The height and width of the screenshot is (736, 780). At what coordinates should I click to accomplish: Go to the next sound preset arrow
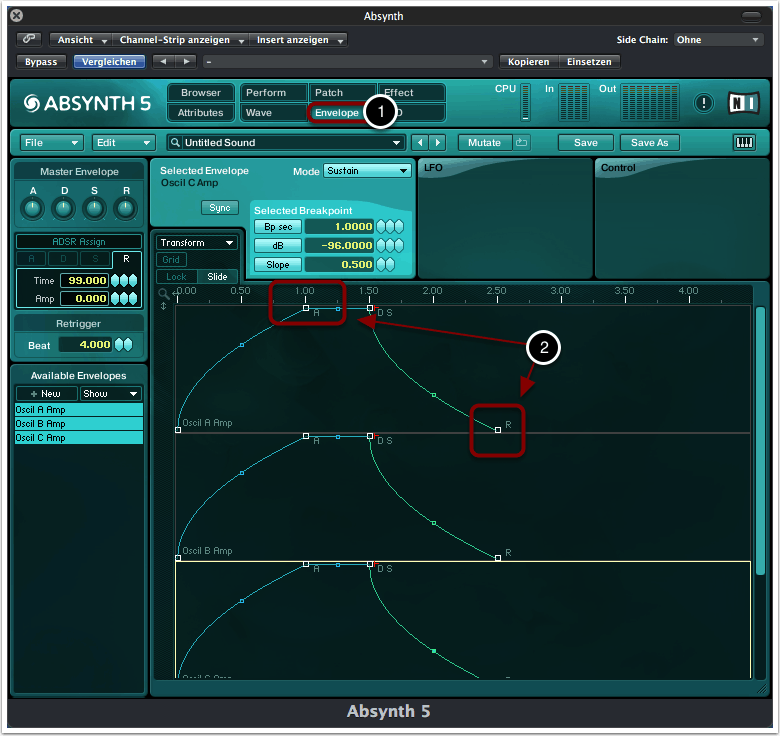(x=438, y=142)
